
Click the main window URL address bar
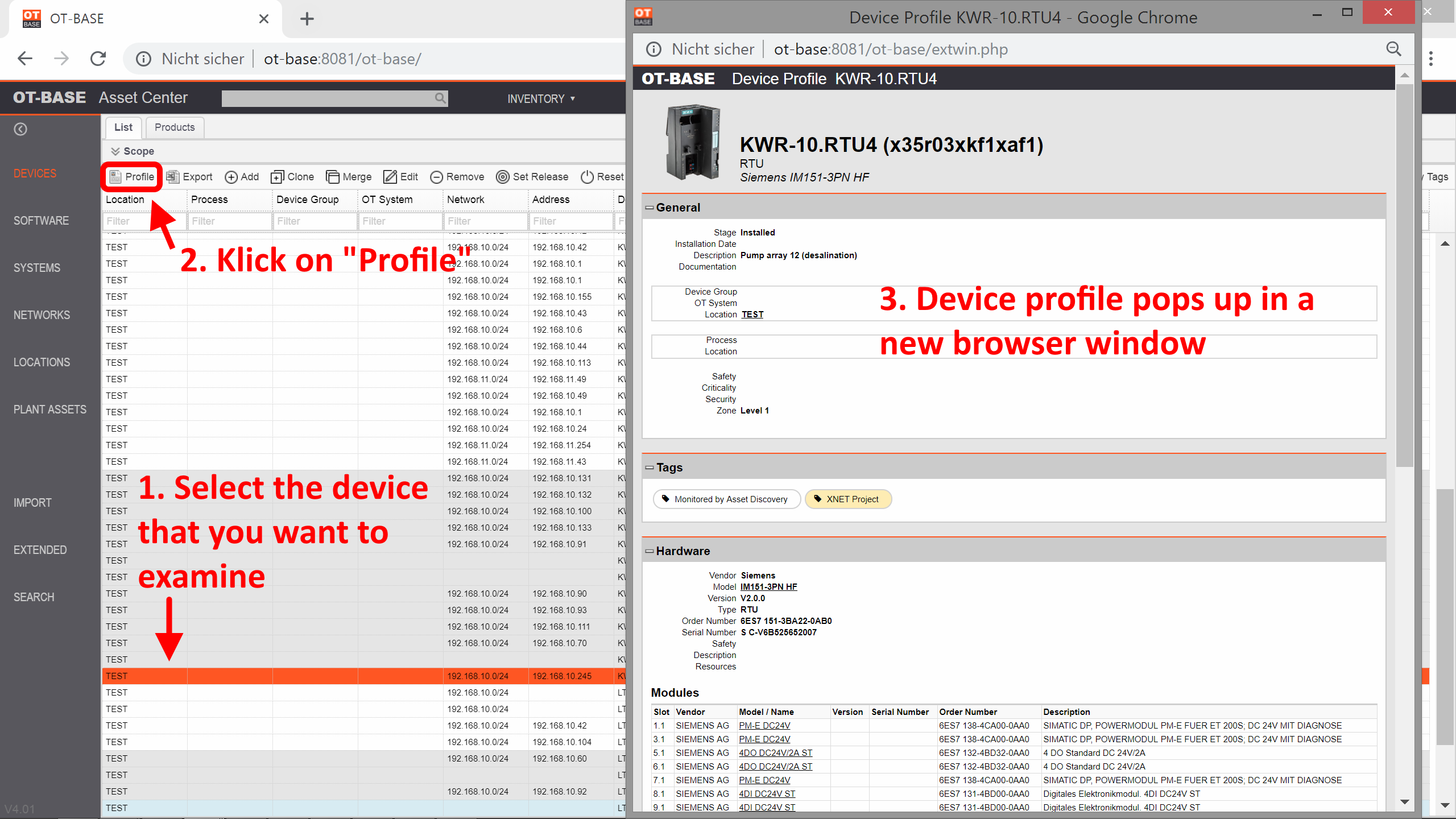coord(375,59)
